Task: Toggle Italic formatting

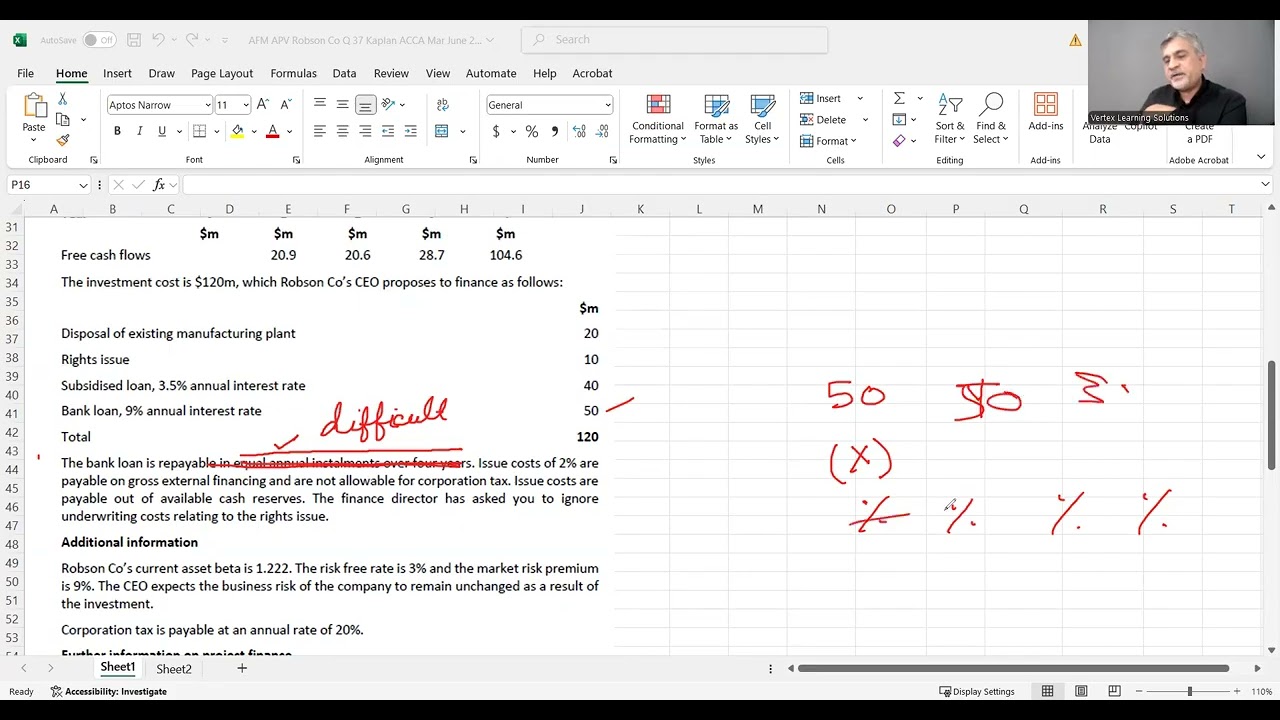Action: point(139,132)
